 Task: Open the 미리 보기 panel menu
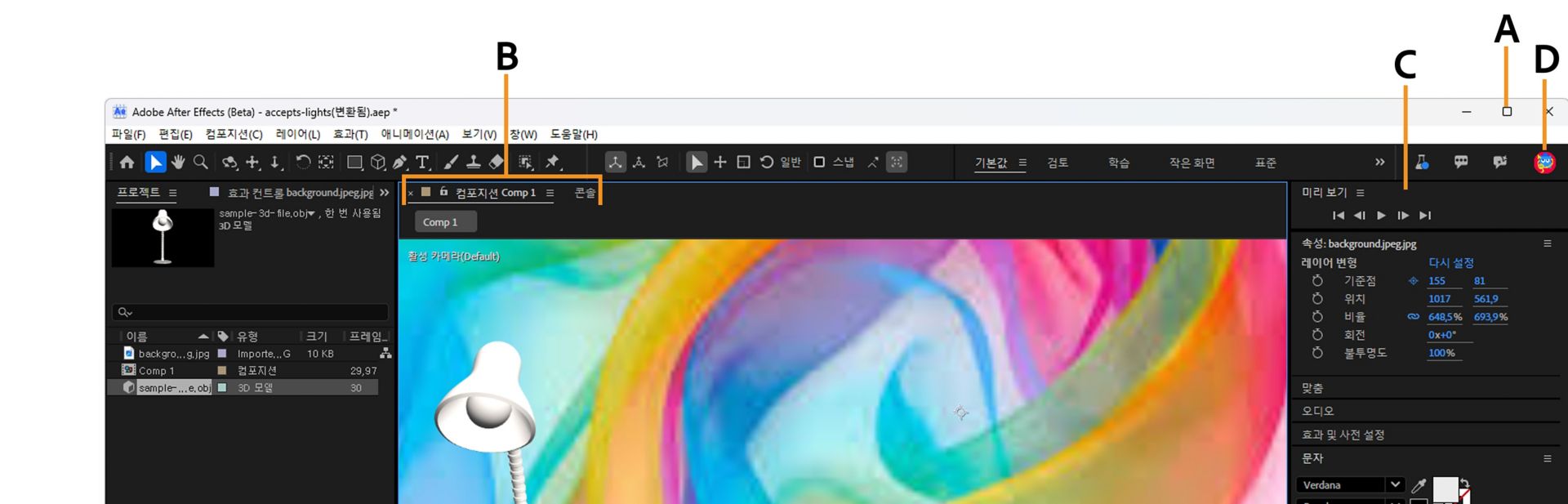tap(1360, 193)
